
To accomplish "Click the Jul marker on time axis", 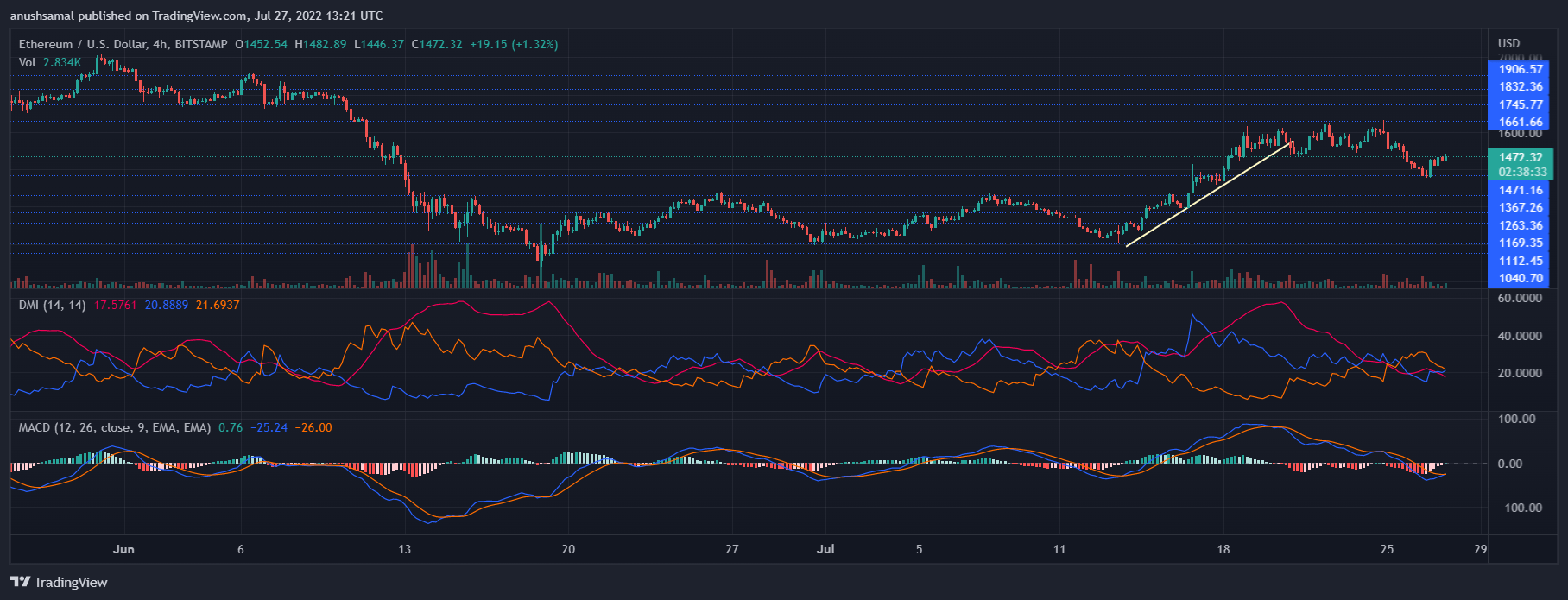I will (x=825, y=549).
